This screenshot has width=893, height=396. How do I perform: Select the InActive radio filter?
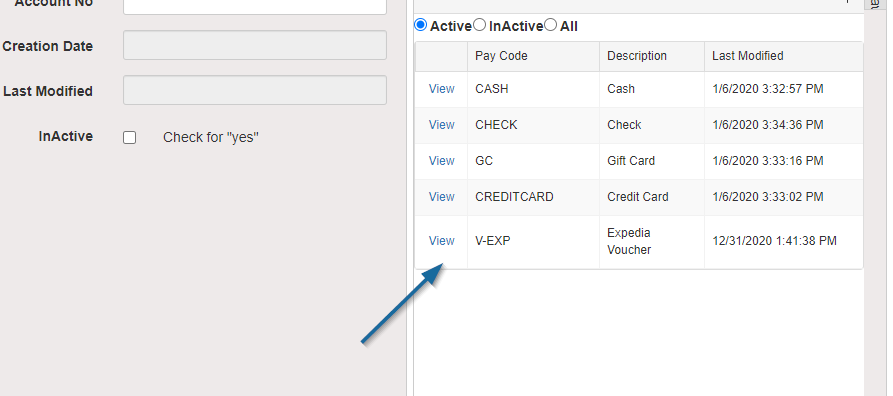tap(480, 25)
